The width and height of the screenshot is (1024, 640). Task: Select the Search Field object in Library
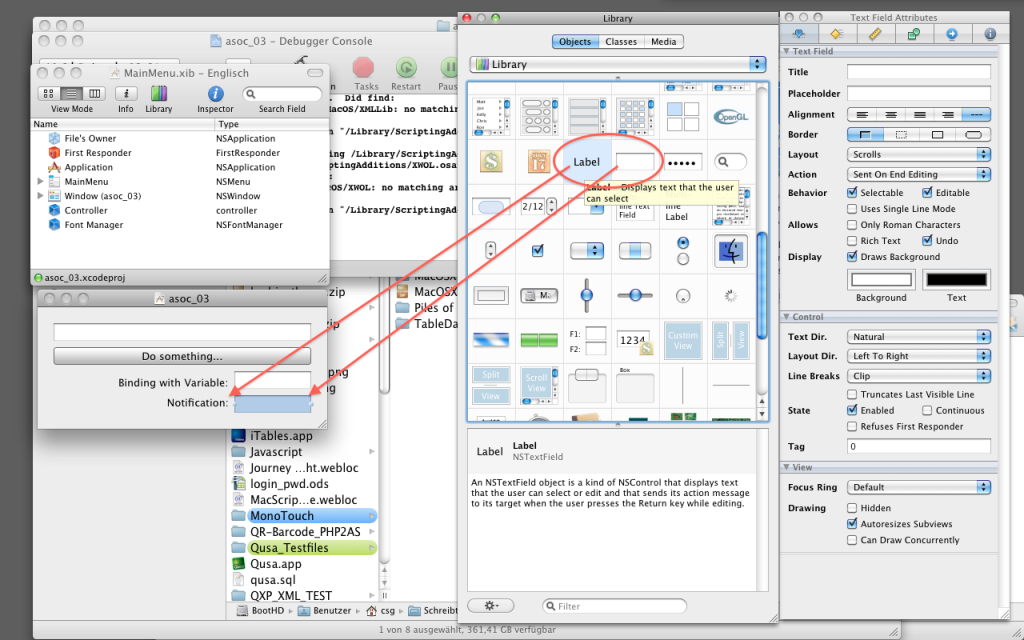pyautogui.click(x=730, y=161)
